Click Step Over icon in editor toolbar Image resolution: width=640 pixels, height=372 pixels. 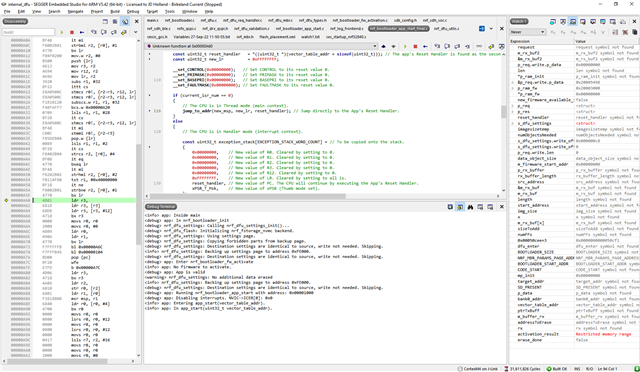click(x=447, y=47)
